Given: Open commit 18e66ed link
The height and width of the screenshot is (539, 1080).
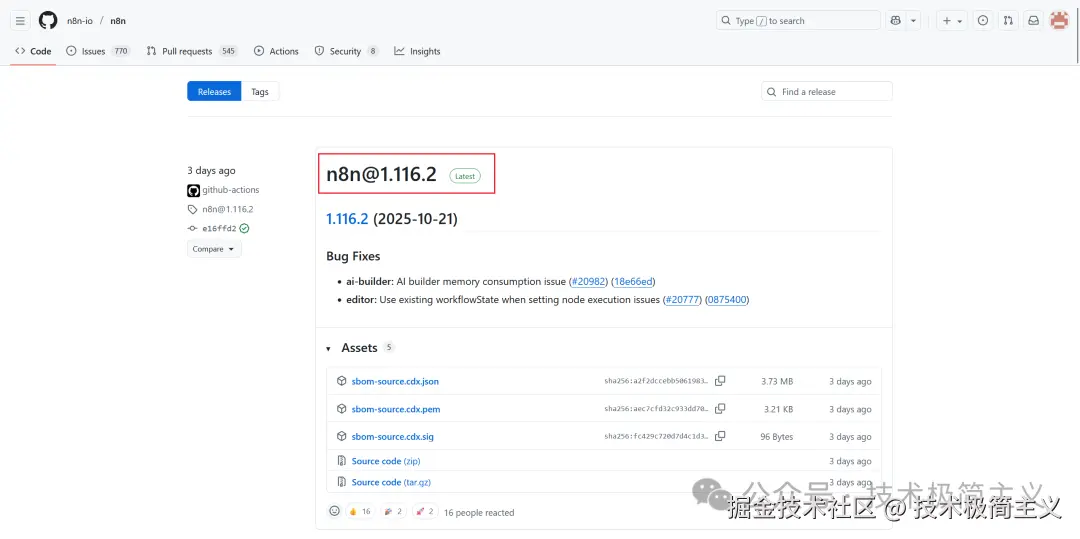Looking at the screenshot, I should tap(634, 282).
